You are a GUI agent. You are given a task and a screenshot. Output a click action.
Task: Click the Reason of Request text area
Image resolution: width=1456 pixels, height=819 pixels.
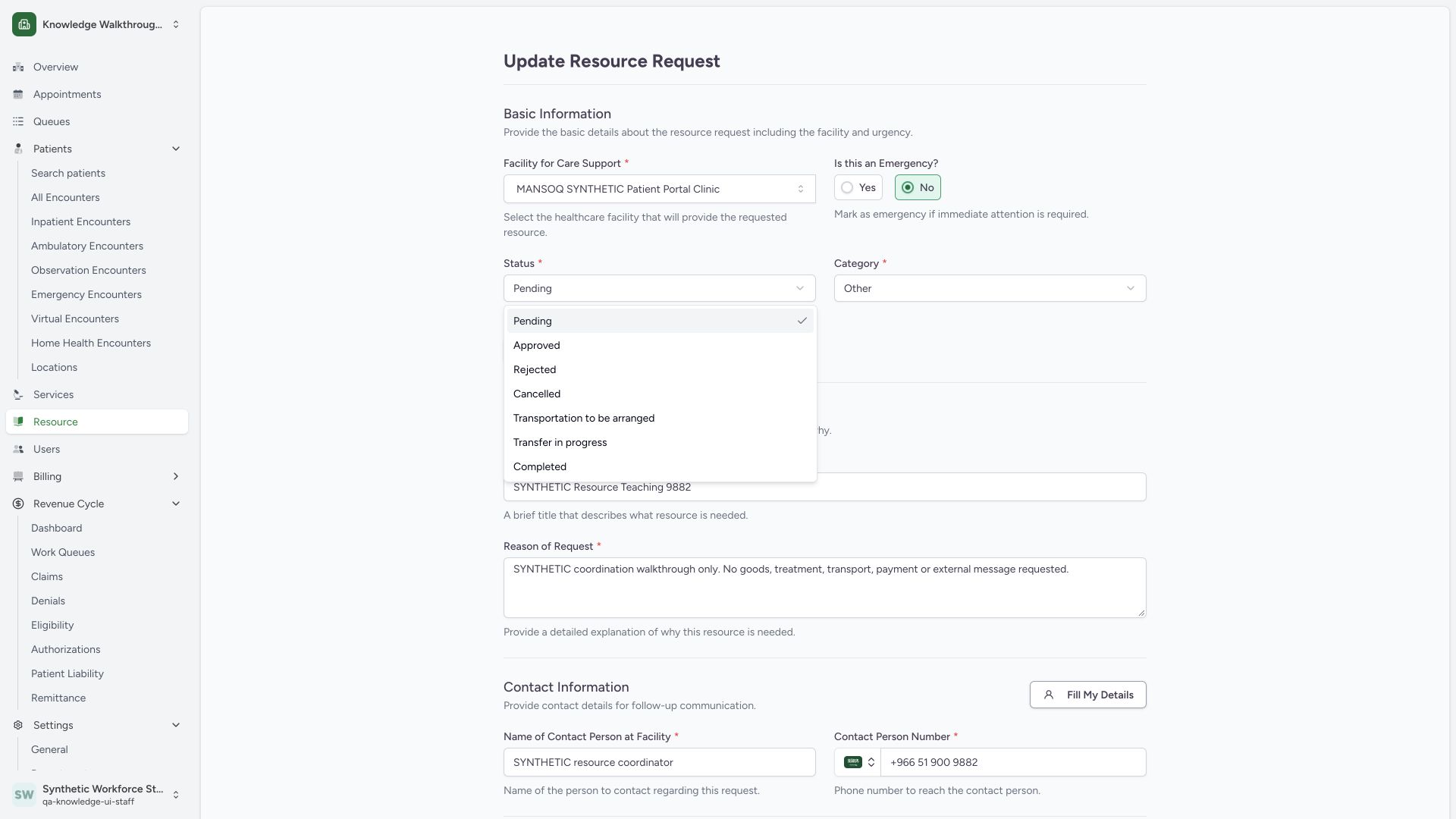[x=824, y=588]
